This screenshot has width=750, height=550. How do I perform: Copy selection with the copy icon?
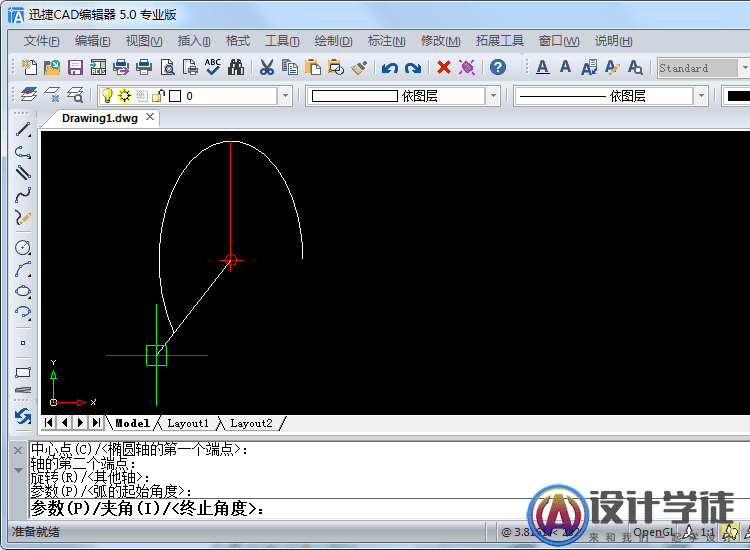[289, 67]
